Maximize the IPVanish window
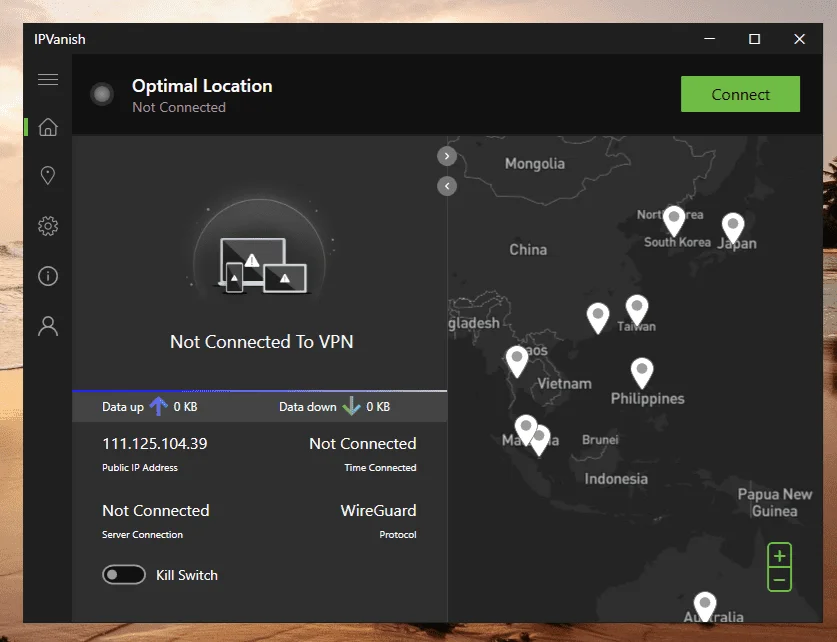Viewport: 837px width, 642px height. pyautogui.click(x=754, y=39)
